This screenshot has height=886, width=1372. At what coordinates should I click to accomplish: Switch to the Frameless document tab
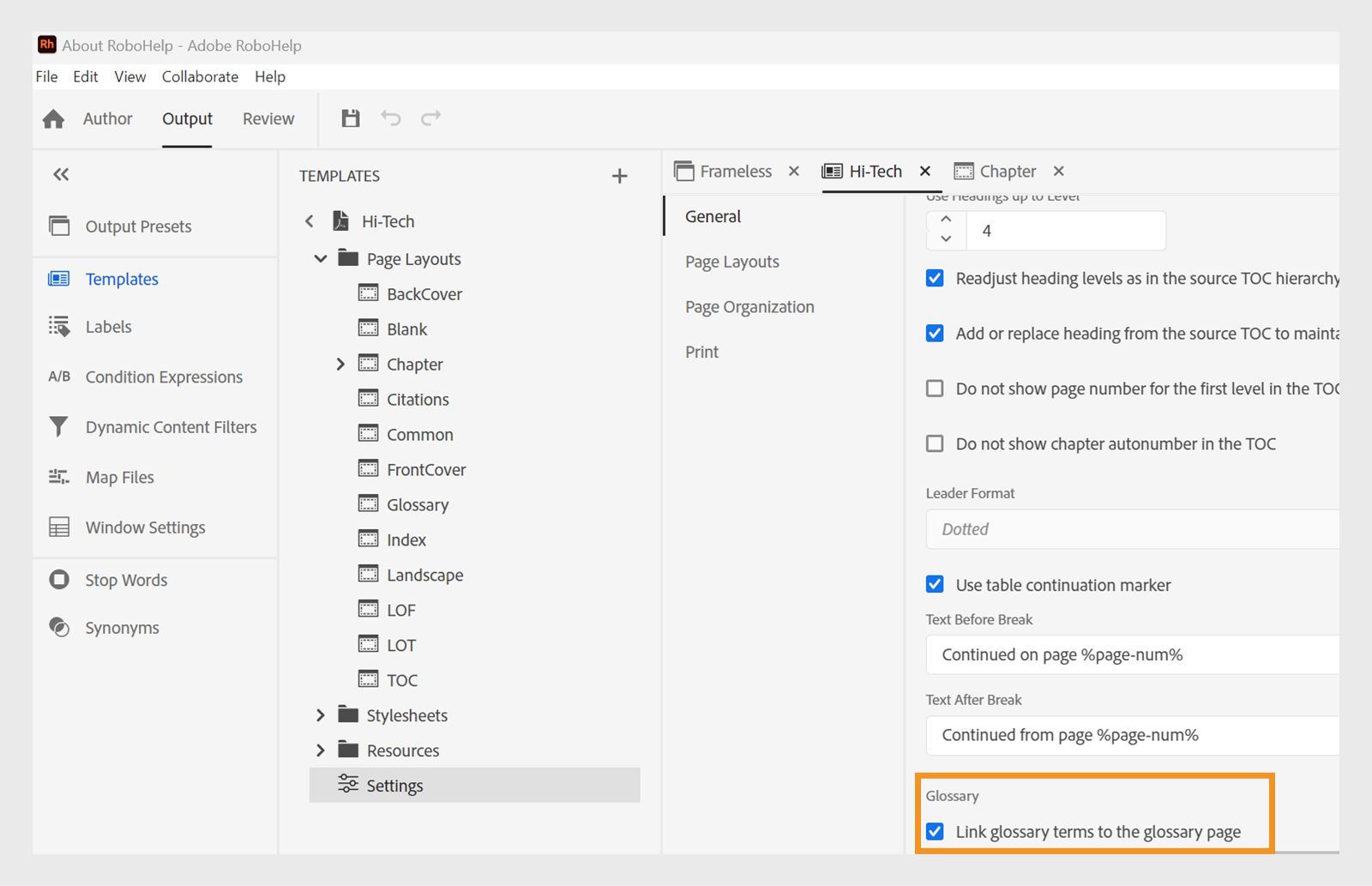click(723, 172)
